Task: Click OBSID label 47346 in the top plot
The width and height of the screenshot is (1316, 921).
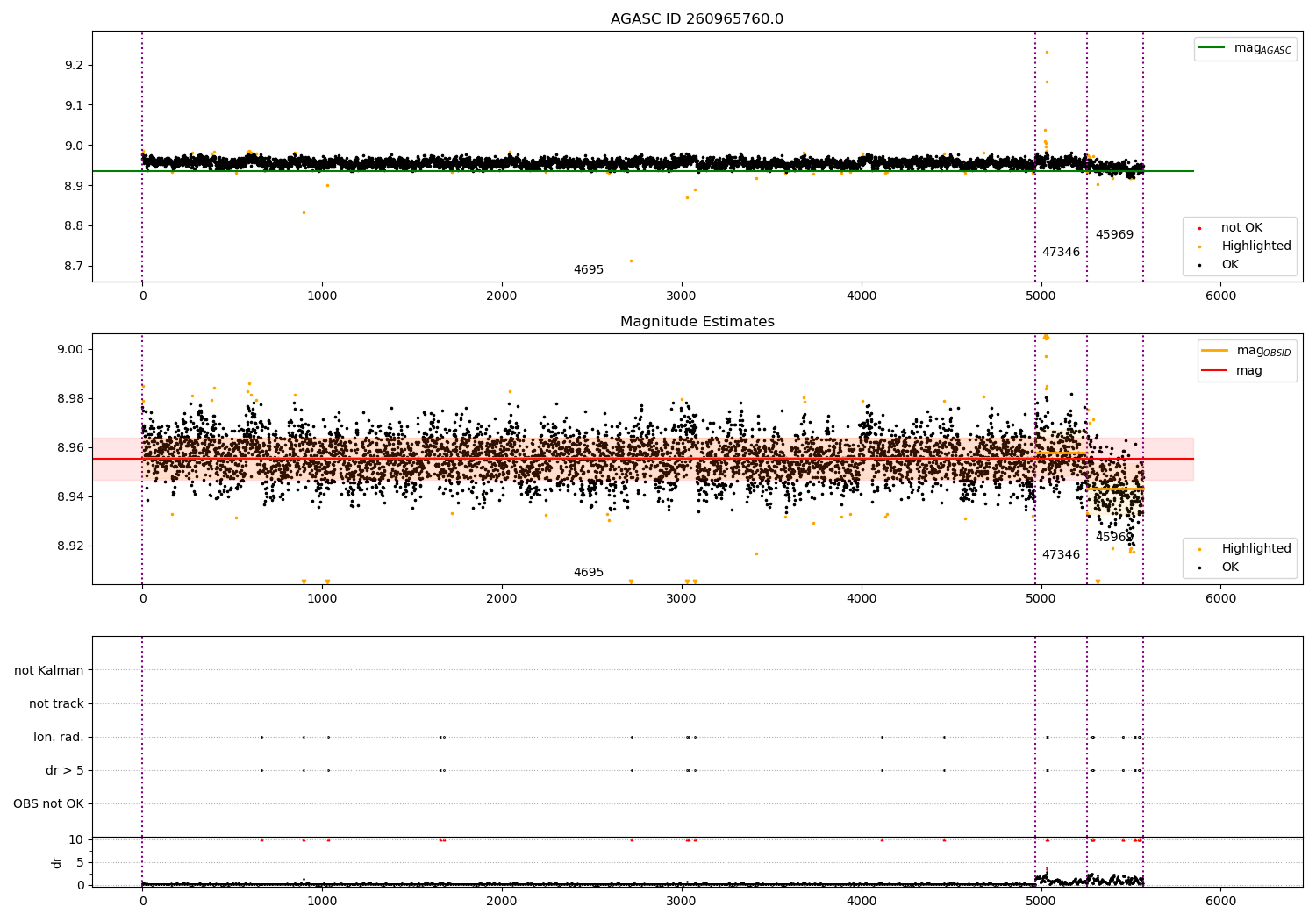Action: click(1062, 253)
